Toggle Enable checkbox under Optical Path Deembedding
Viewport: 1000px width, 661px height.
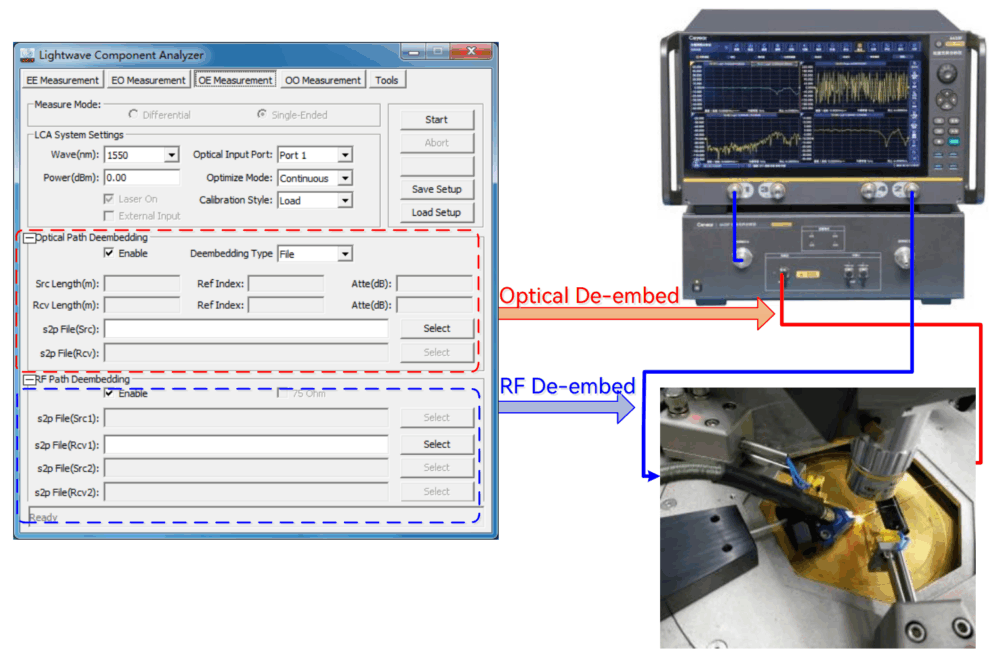(x=109, y=254)
